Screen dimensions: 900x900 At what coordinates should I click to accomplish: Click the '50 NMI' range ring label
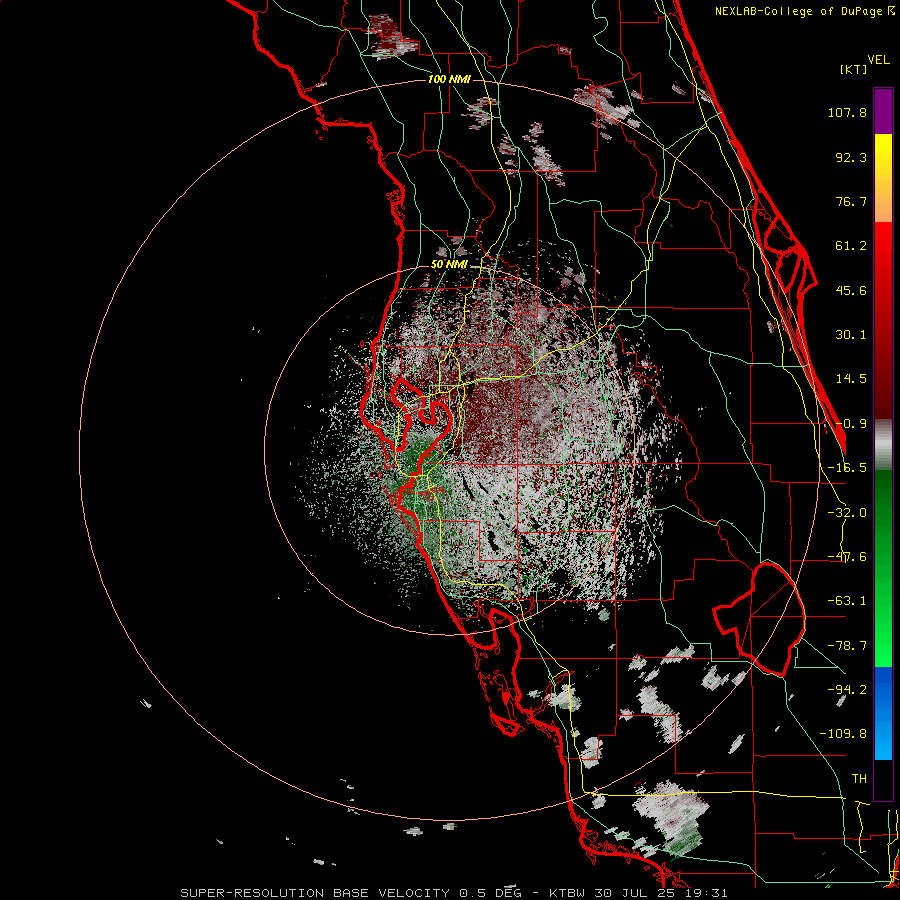pyautogui.click(x=449, y=265)
